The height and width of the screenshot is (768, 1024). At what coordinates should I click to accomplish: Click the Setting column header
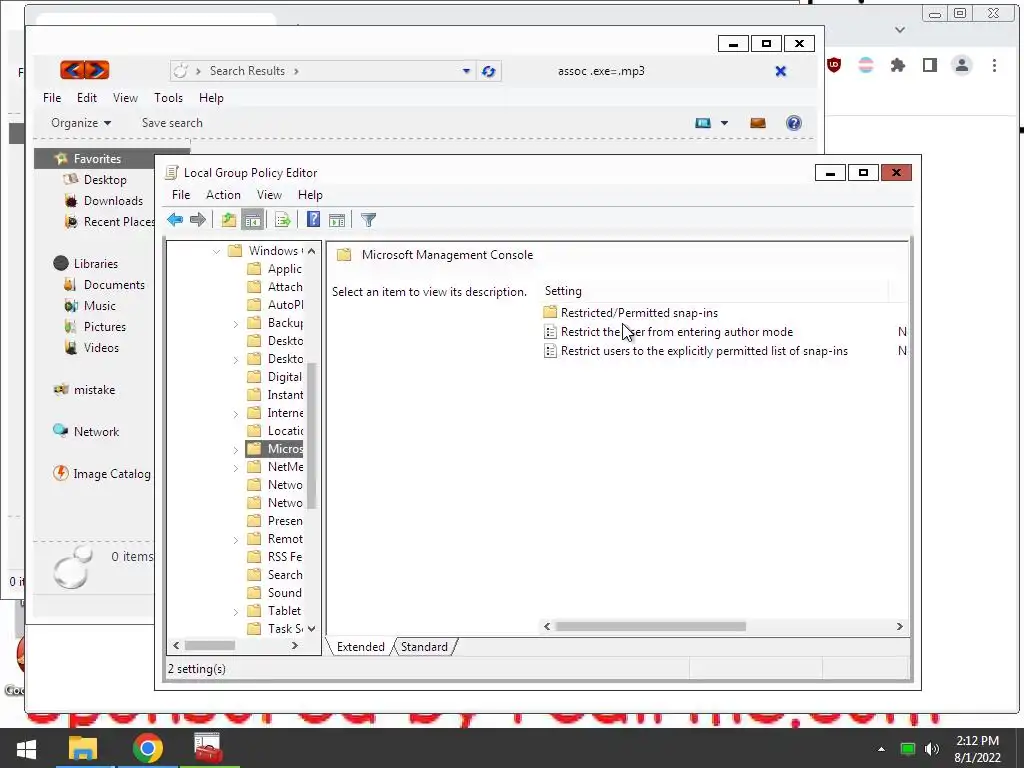pos(714,291)
